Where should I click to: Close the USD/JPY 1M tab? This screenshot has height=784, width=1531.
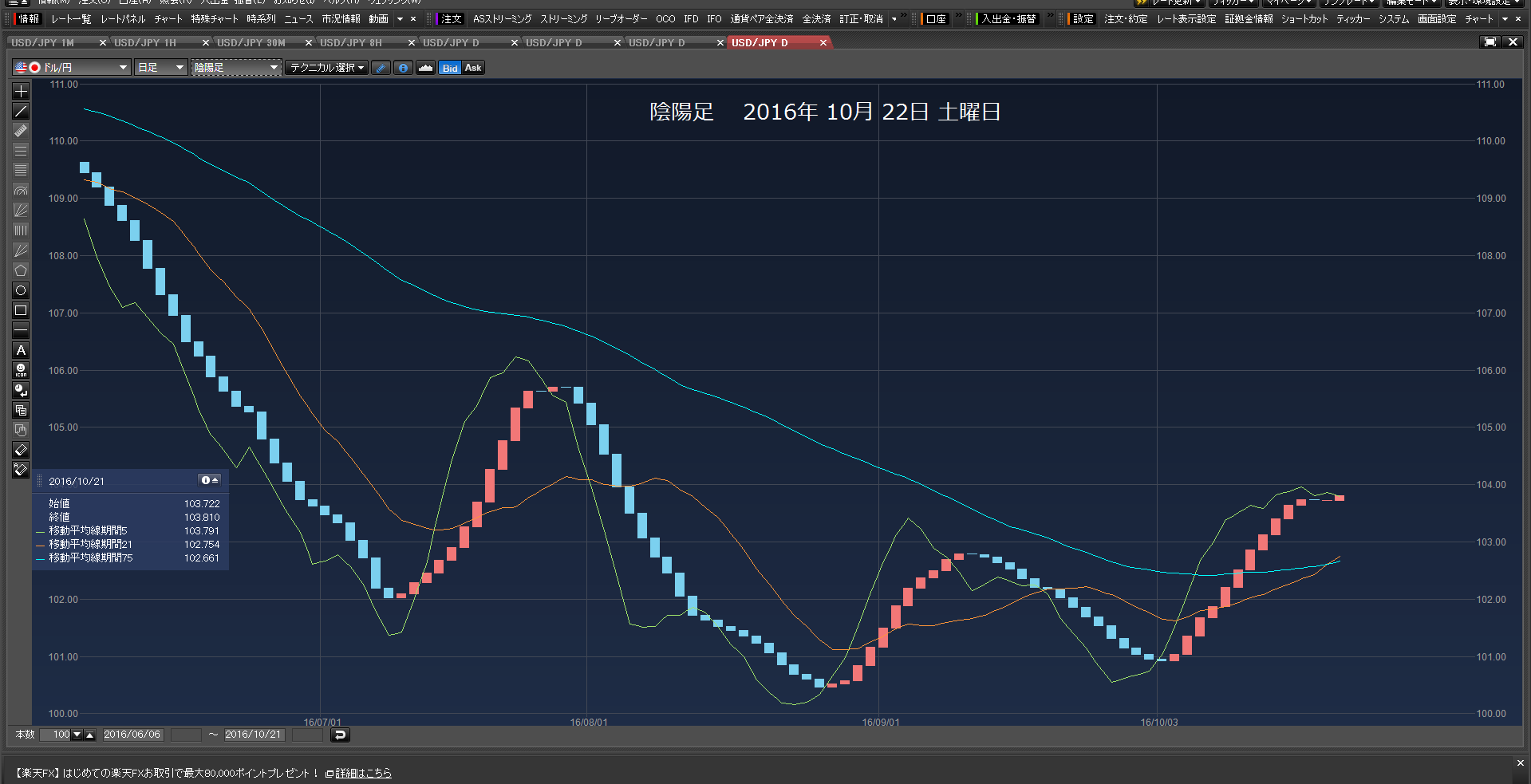click(x=103, y=43)
